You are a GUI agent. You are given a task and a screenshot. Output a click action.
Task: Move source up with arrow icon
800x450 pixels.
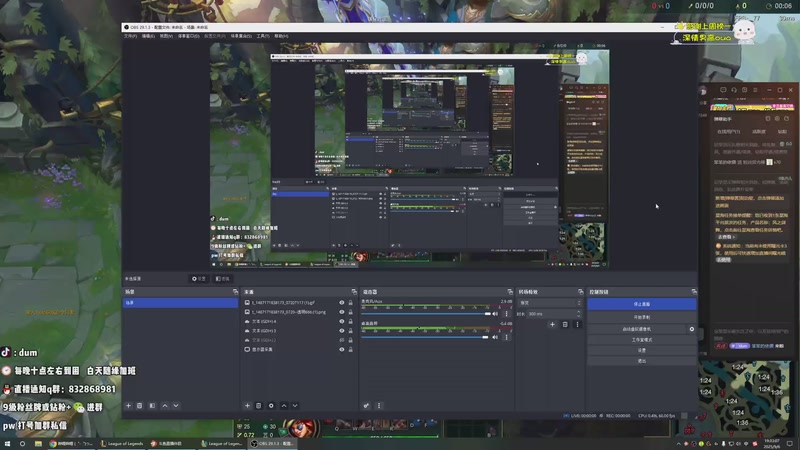tap(284, 406)
